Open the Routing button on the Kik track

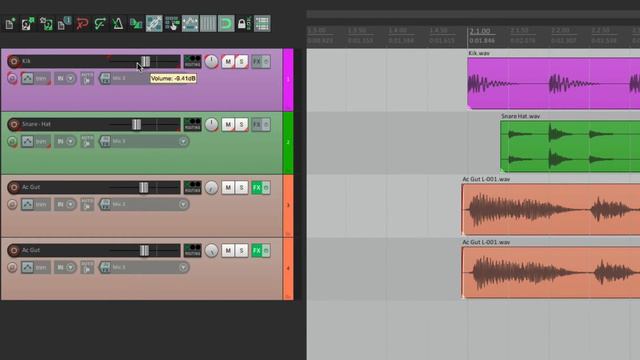click(192, 61)
